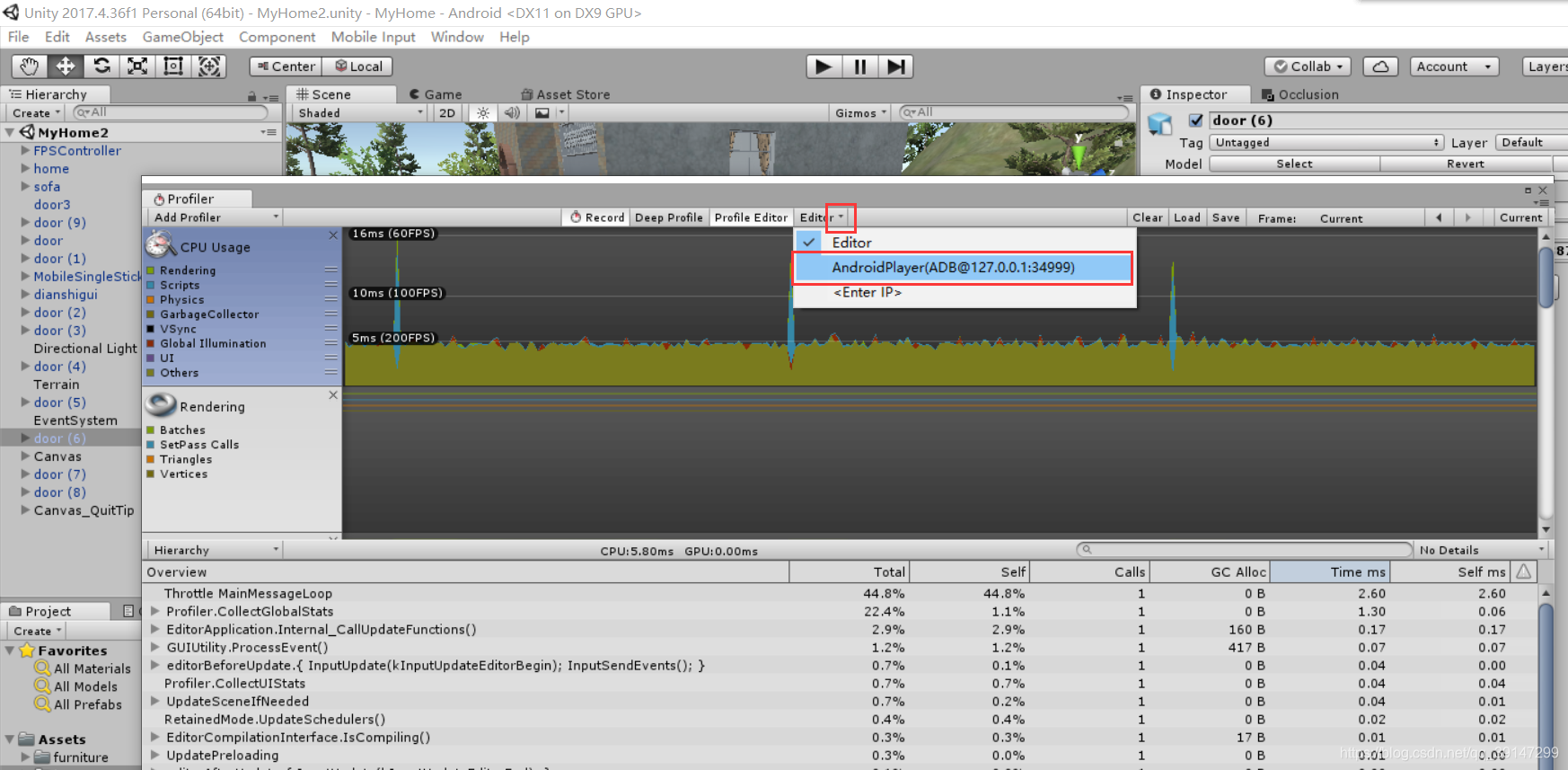Toggle pivot mode Center button
The height and width of the screenshot is (770, 1568).
286,66
